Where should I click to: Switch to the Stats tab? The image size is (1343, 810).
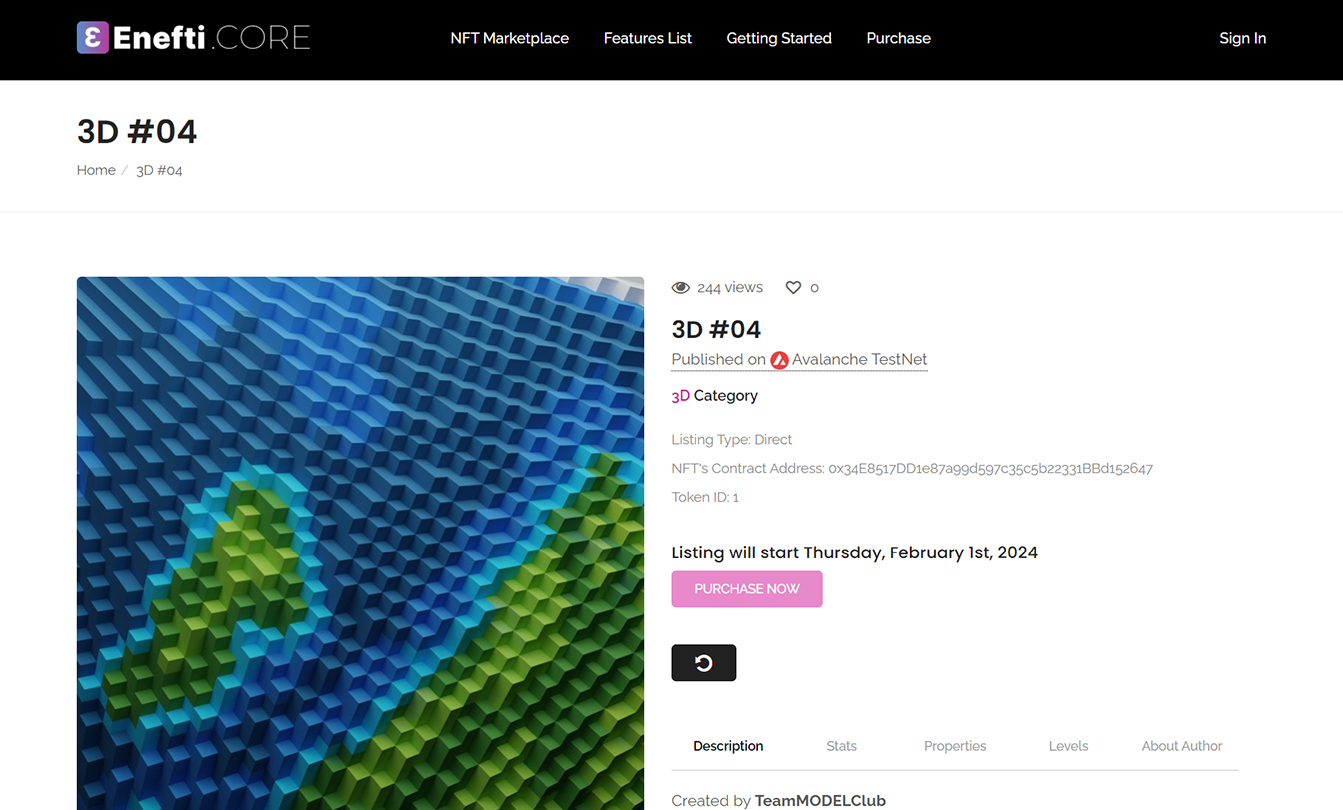(842, 746)
